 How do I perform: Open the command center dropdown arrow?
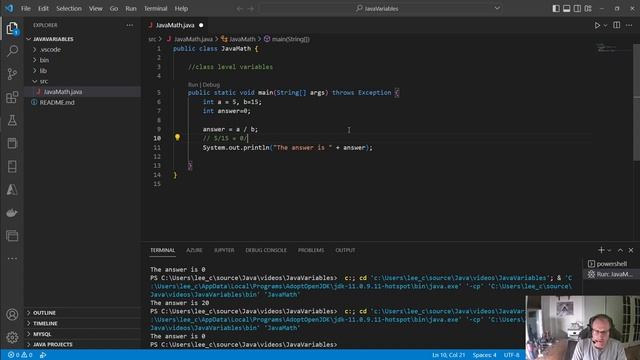tap(497, 8)
